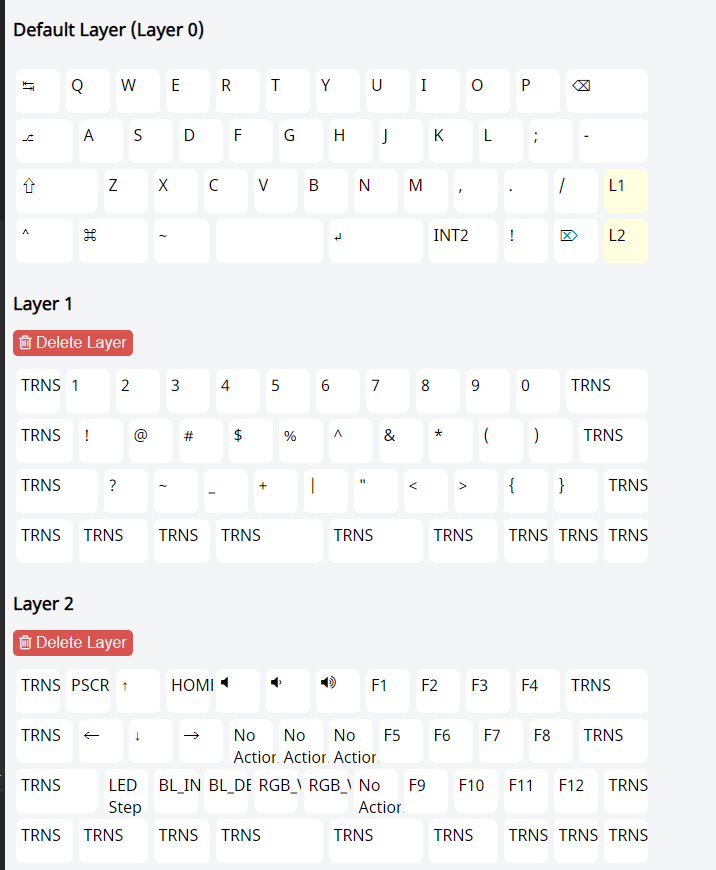
Task: Select the forward Delete icon key on Layer 0
Action: click(x=576, y=241)
